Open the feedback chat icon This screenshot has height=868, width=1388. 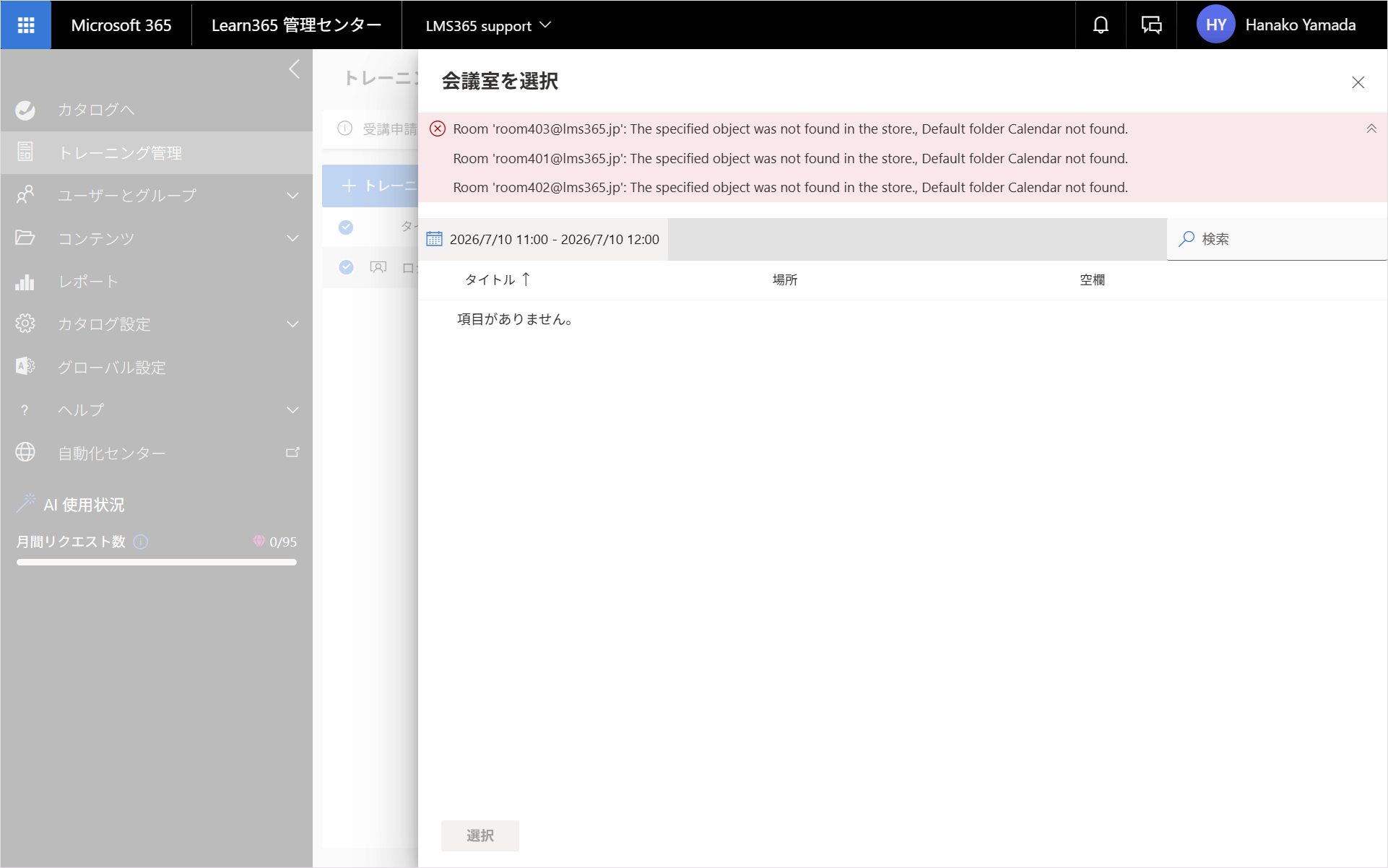(x=1151, y=25)
